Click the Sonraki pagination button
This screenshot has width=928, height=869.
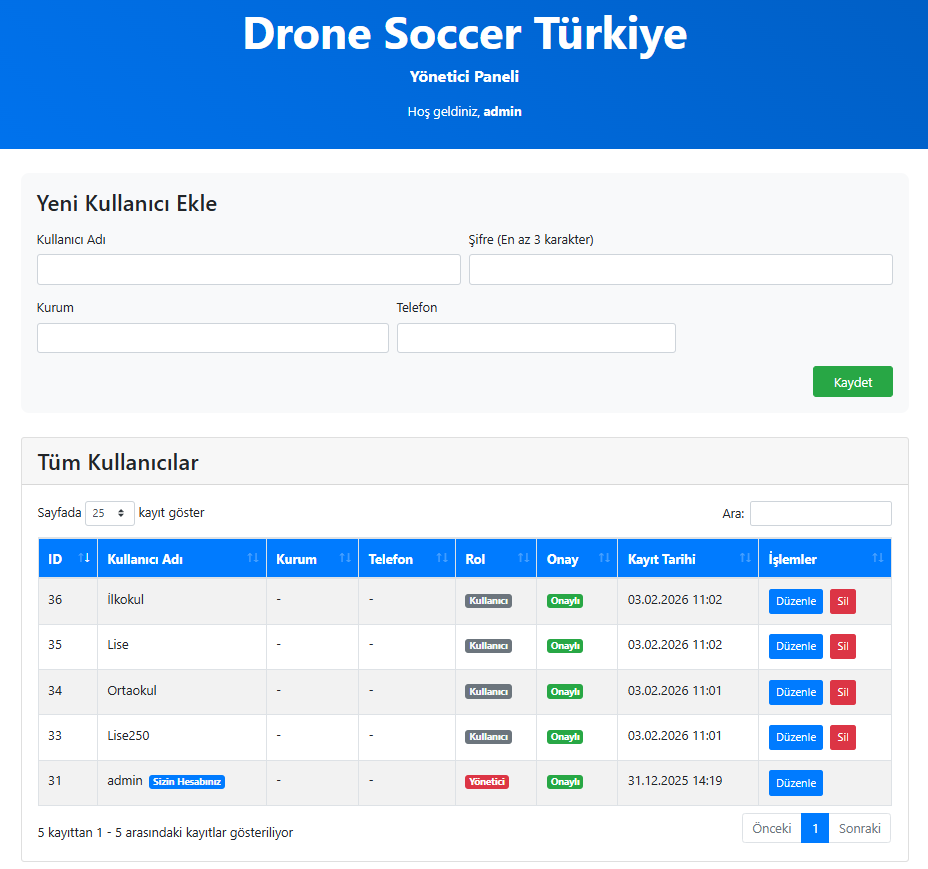[860, 828]
